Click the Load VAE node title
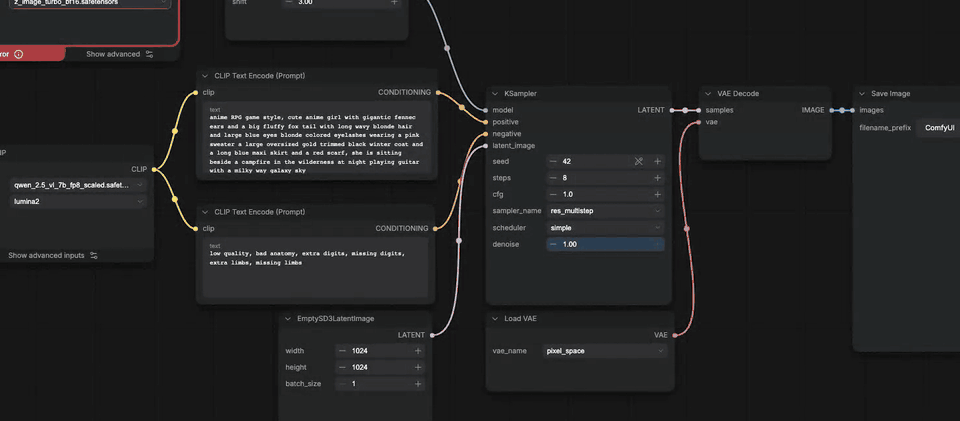960x421 pixels. tap(520, 319)
